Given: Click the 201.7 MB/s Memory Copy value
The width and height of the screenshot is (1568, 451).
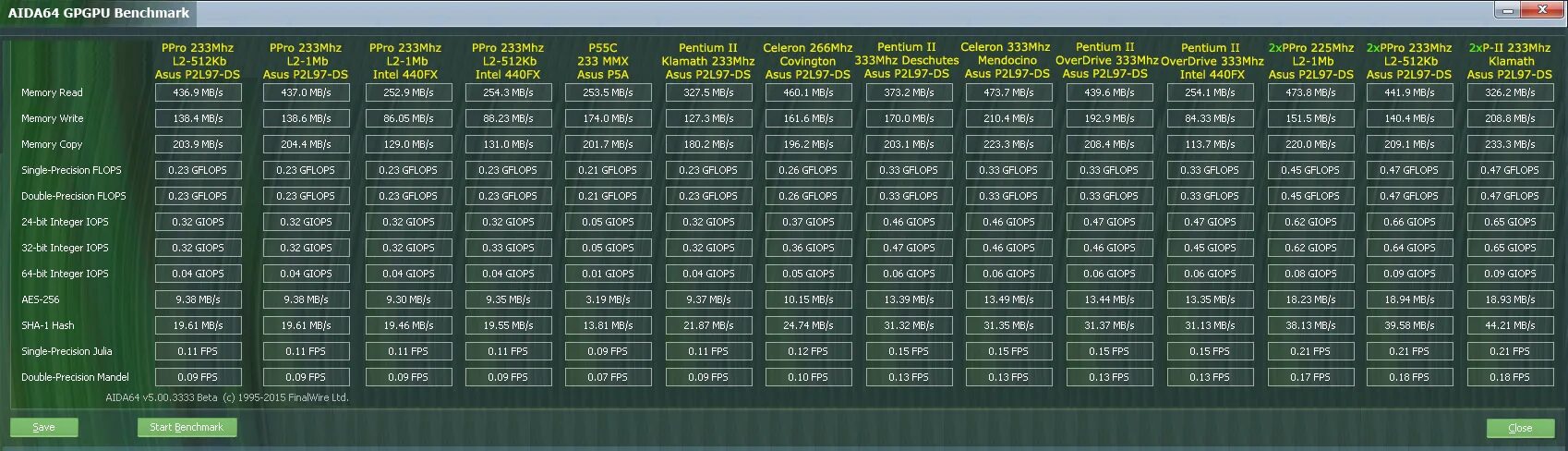Looking at the screenshot, I should point(608,144).
